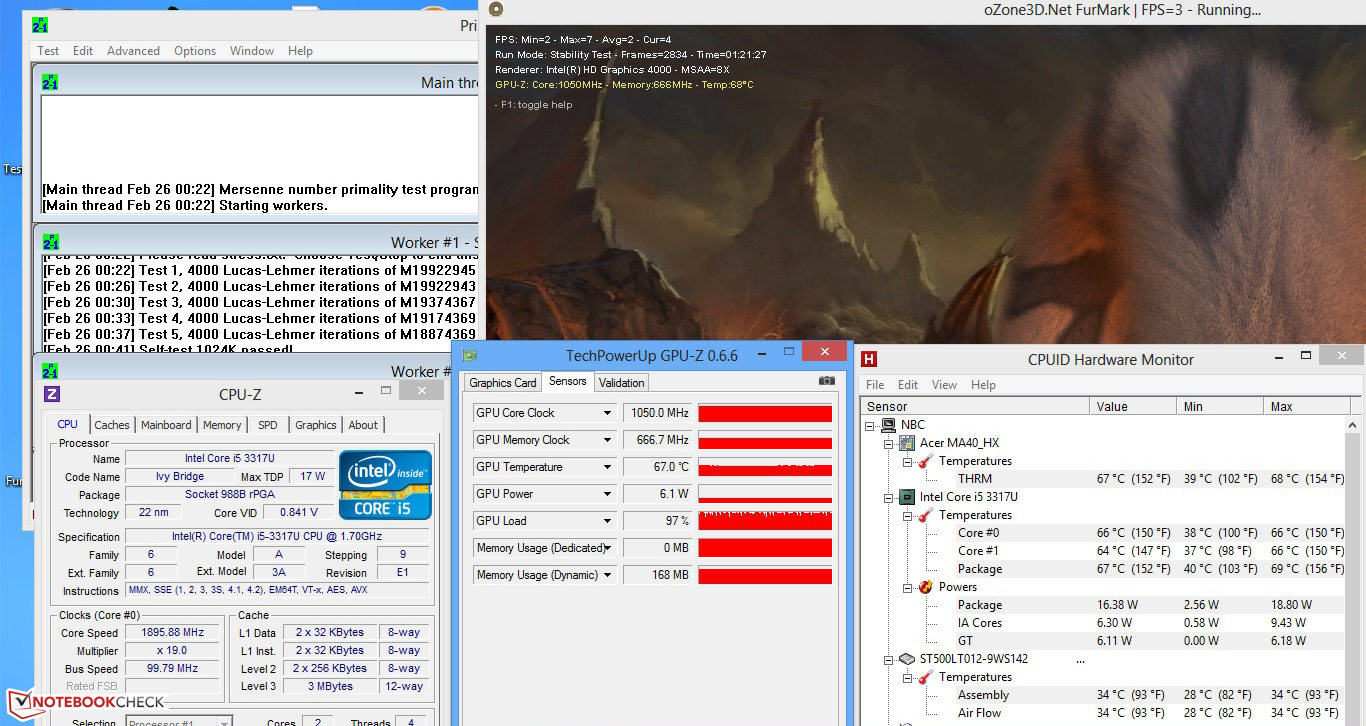1366x726 pixels.
Task: Click the FurMark window title icon
Action: [496, 10]
